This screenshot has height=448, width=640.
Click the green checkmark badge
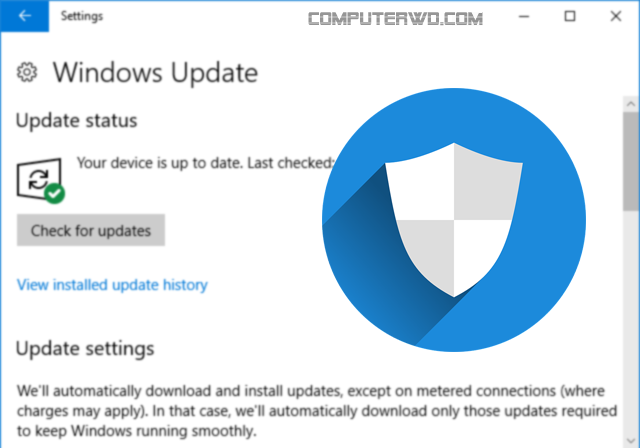coord(55,193)
